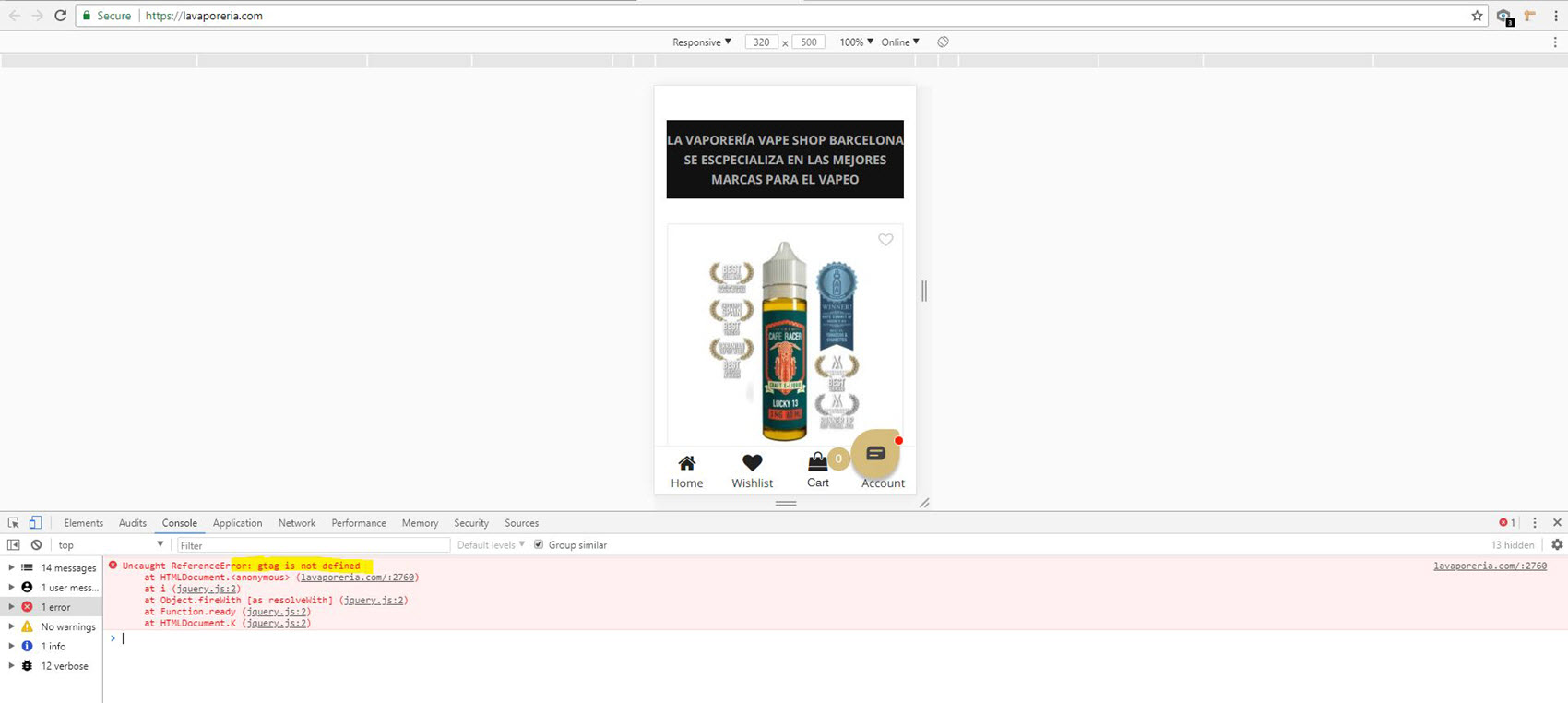Switch to the Network tab
The width and height of the screenshot is (1568, 703).
pos(297,523)
